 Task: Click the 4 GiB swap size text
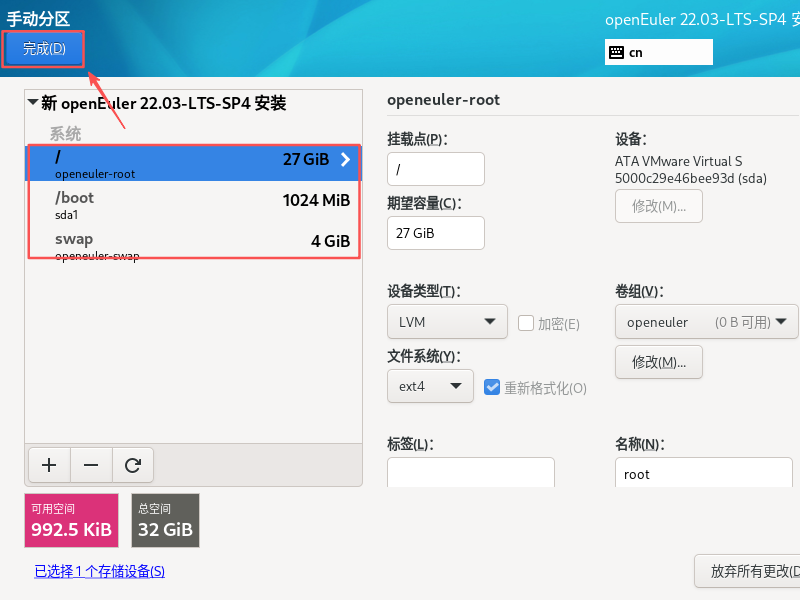point(331,241)
